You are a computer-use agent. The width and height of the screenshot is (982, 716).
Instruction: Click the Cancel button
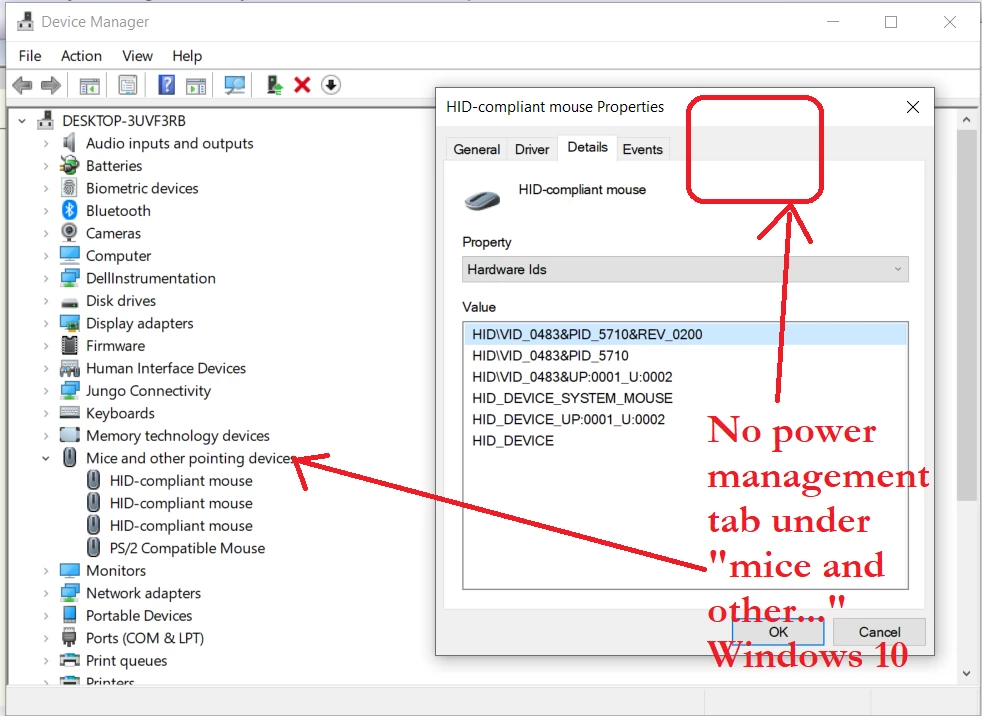(879, 632)
